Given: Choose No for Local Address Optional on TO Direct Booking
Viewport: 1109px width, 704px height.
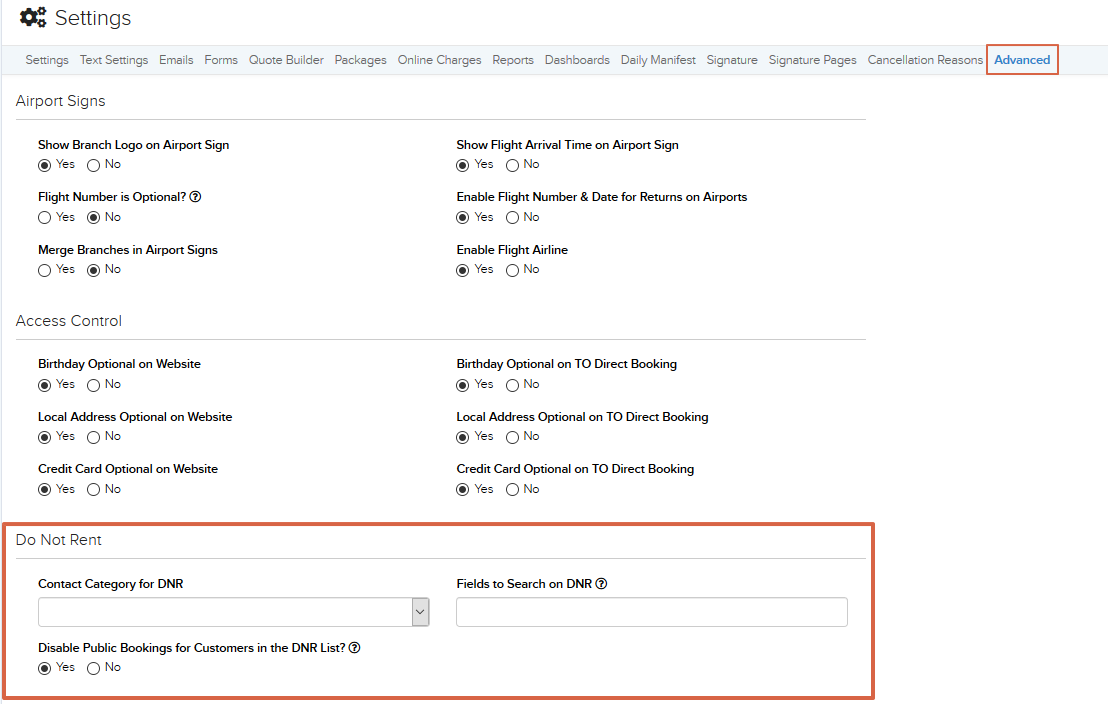Looking at the screenshot, I should (510, 436).
